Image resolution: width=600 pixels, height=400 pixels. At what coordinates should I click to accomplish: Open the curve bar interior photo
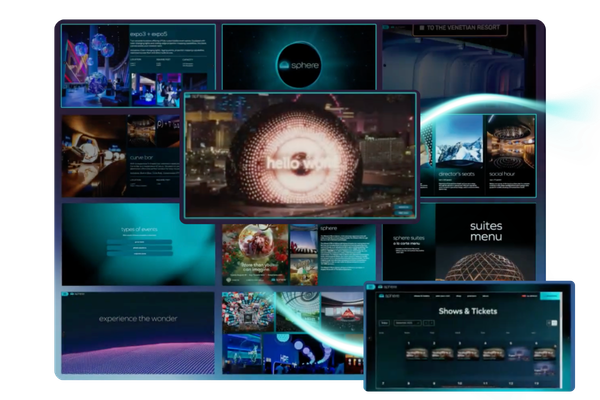[94, 156]
